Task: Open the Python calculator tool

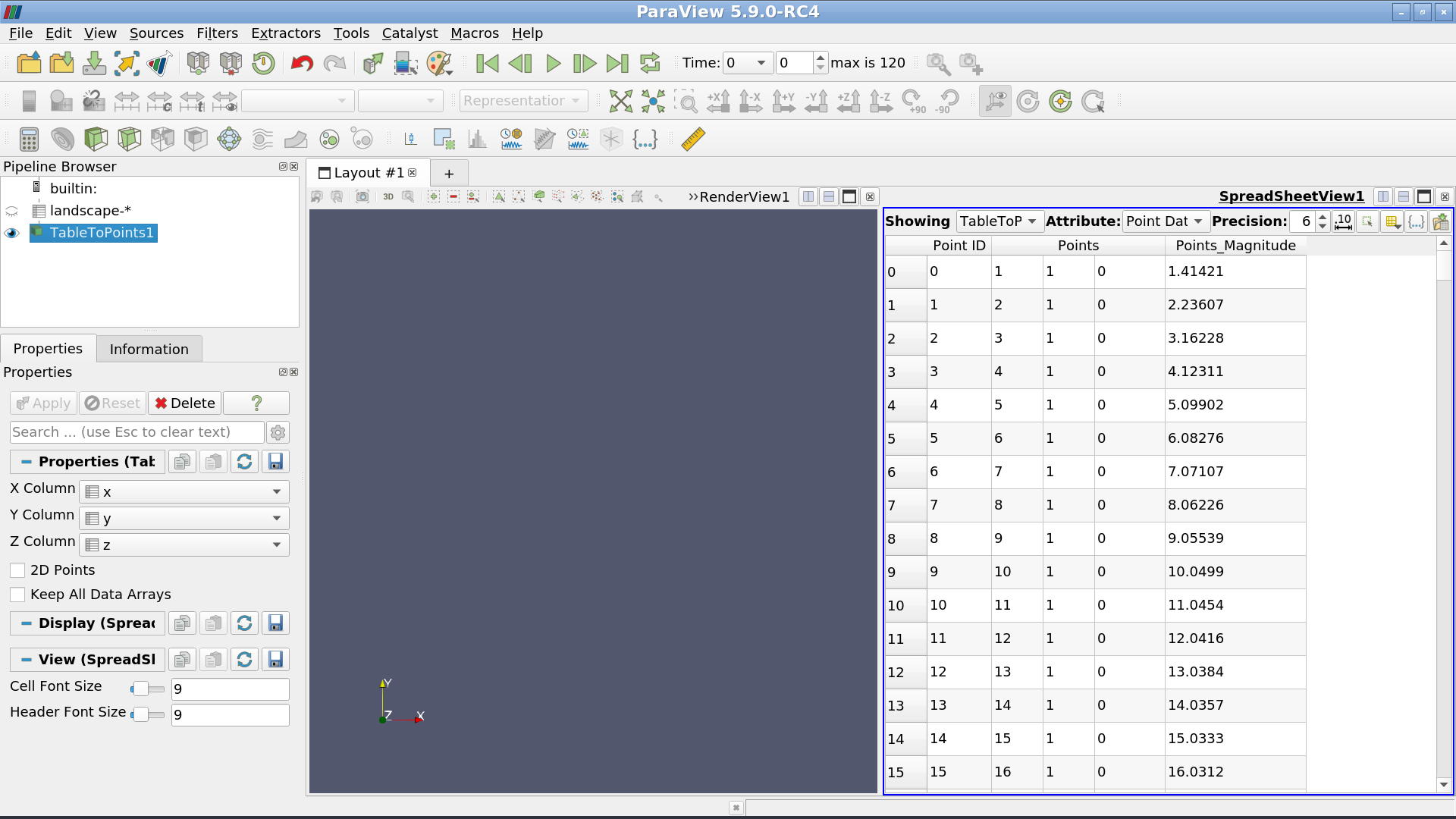Action: pyautogui.click(x=646, y=139)
